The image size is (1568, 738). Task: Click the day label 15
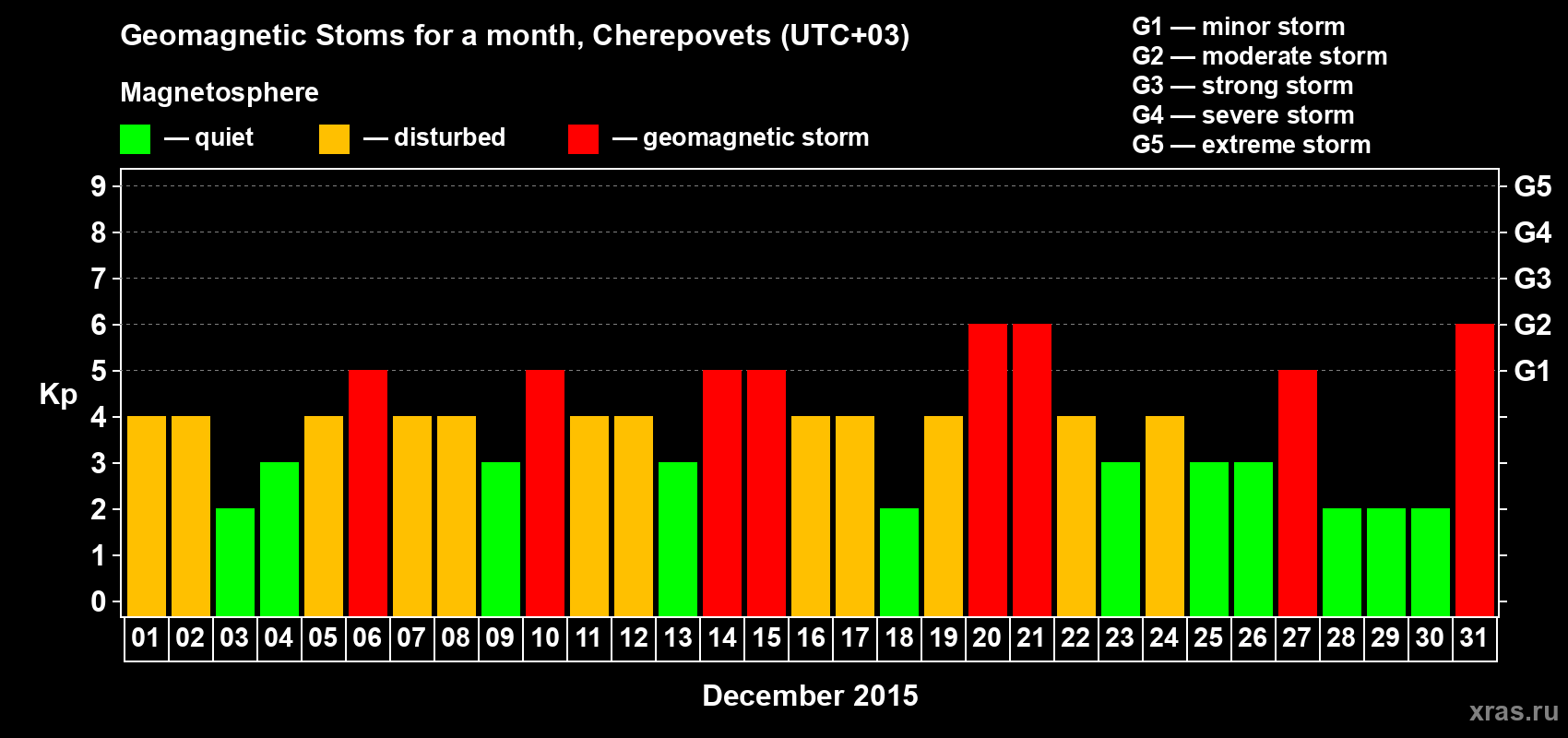(x=766, y=637)
